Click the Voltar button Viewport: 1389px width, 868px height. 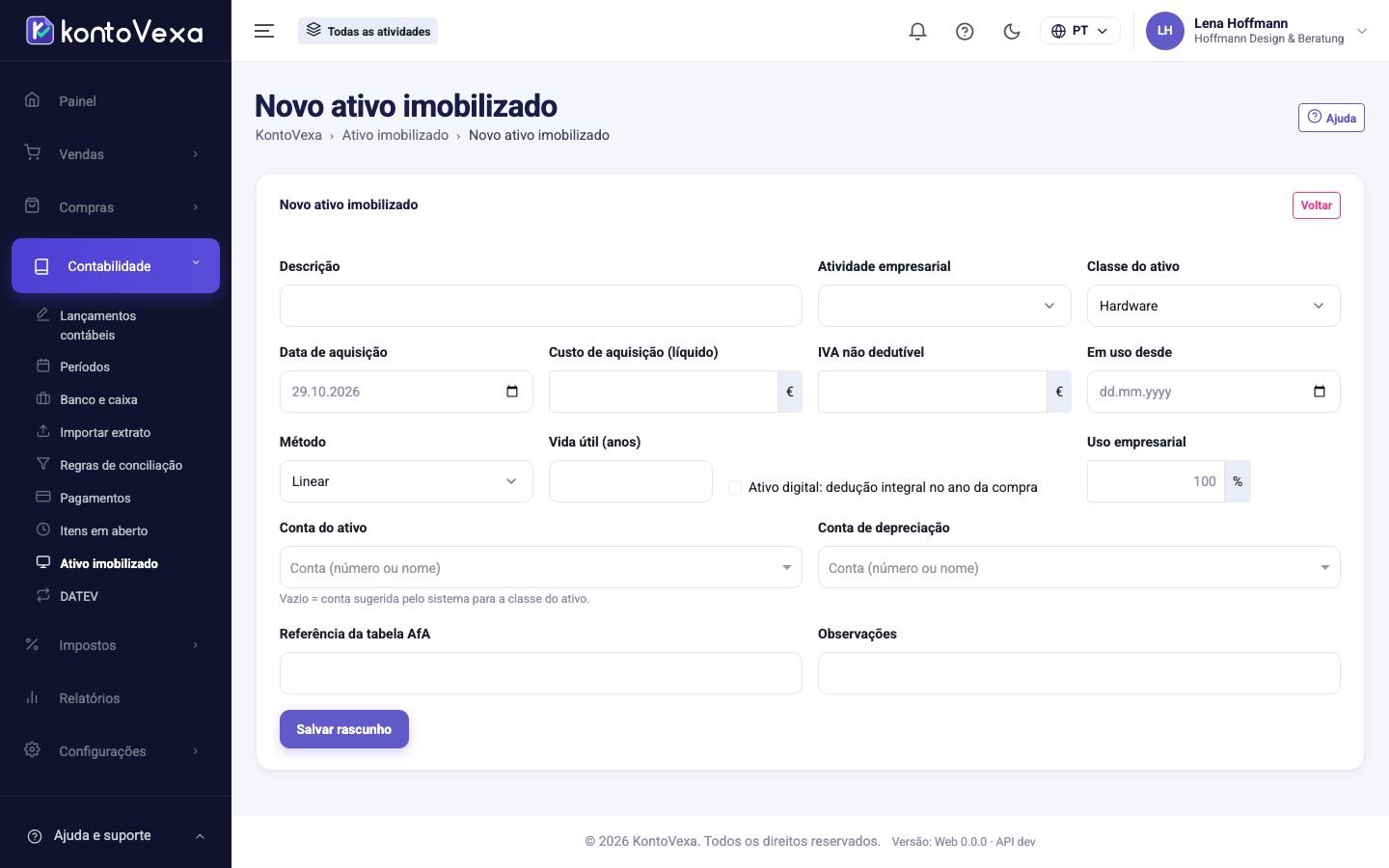pyautogui.click(x=1316, y=205)
